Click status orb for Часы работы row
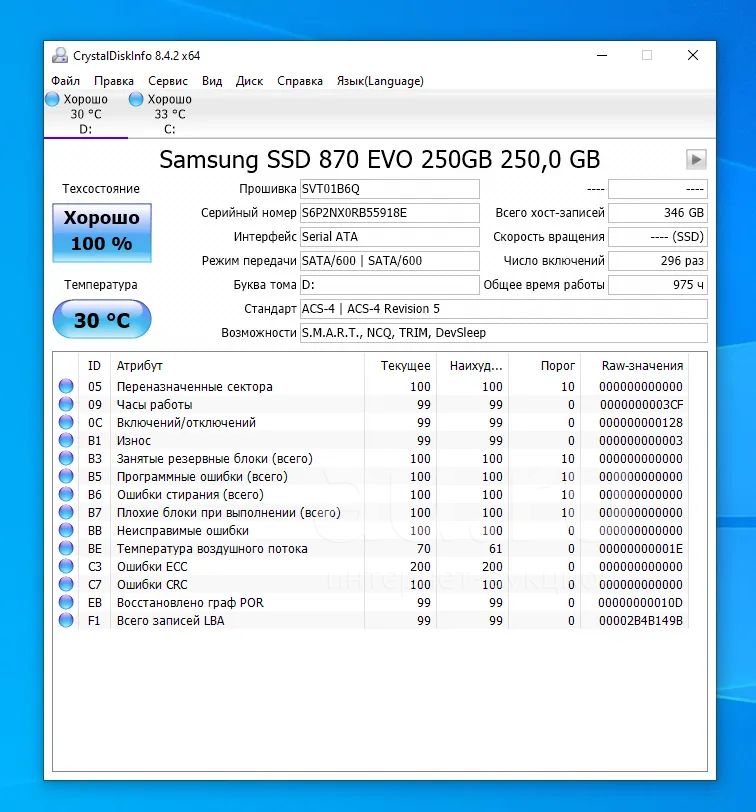 (x=66, y=404)
